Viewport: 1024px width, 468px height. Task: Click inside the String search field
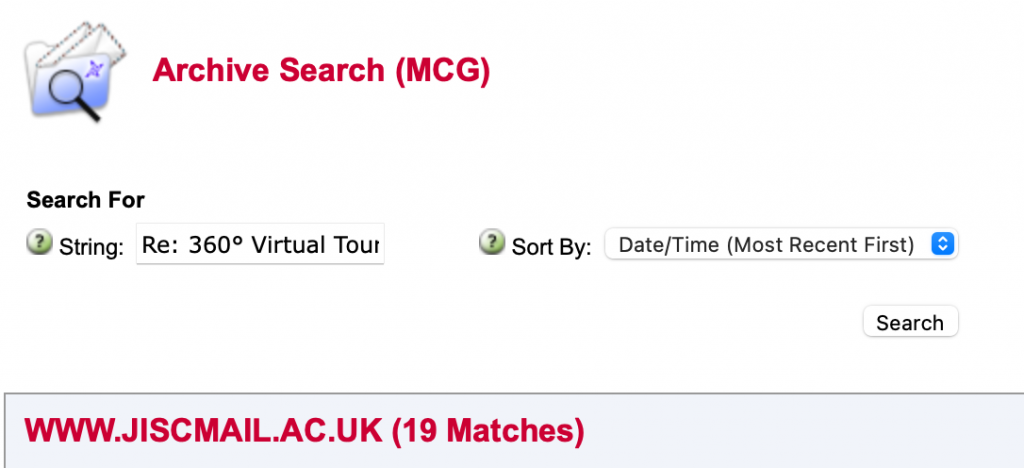(x=260, y=244)
